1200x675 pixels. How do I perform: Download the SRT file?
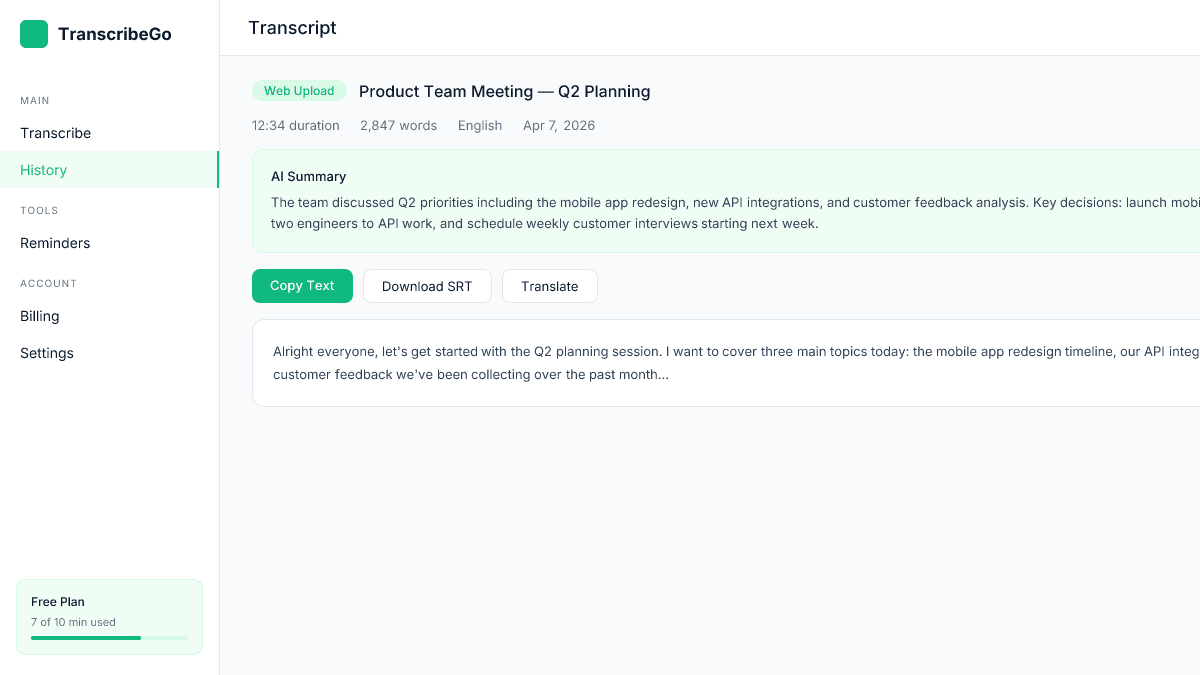tap(427, 286)
